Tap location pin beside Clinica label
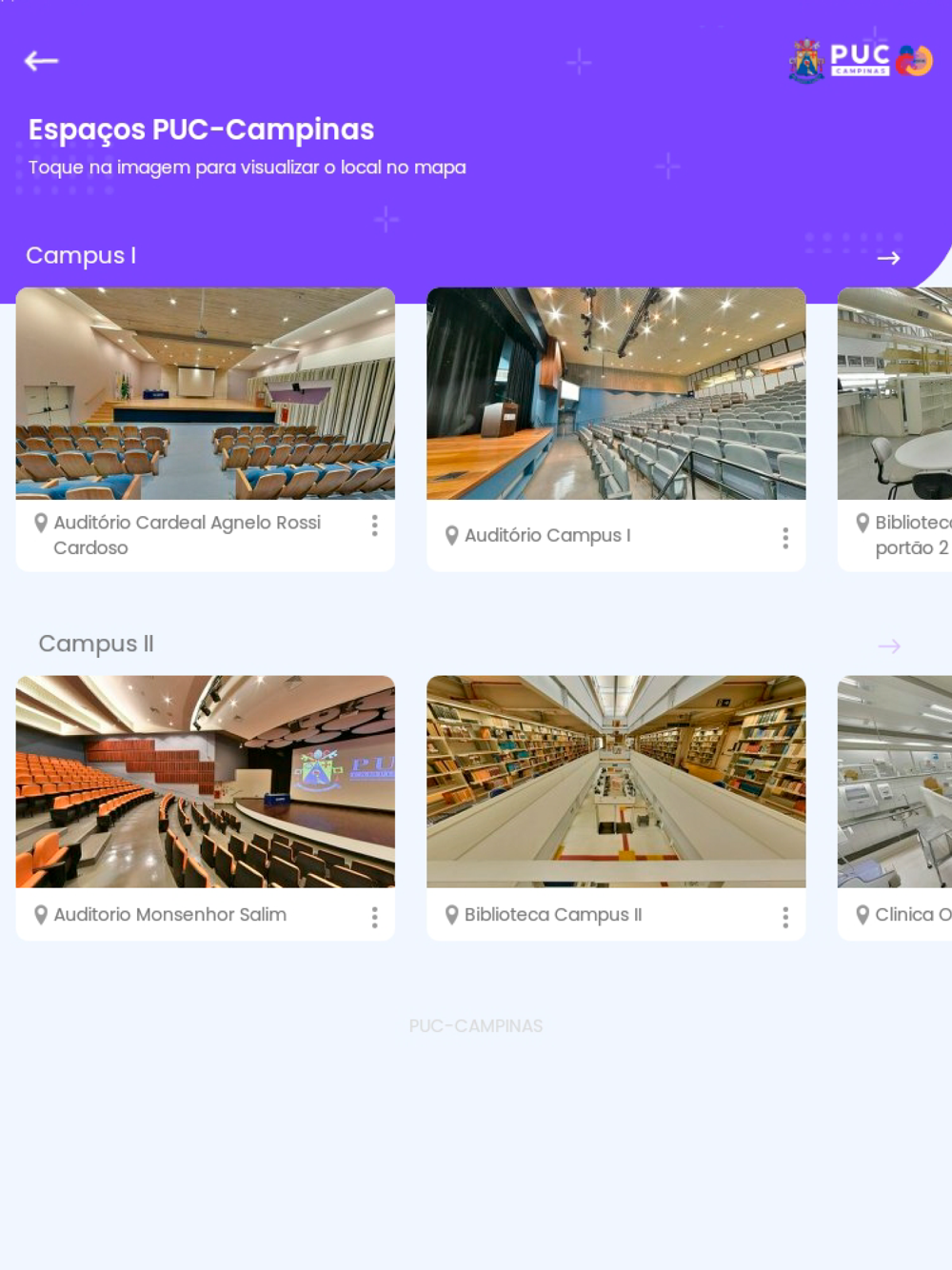This screenshot has width=952, height=1270. (x=863, y=915)
